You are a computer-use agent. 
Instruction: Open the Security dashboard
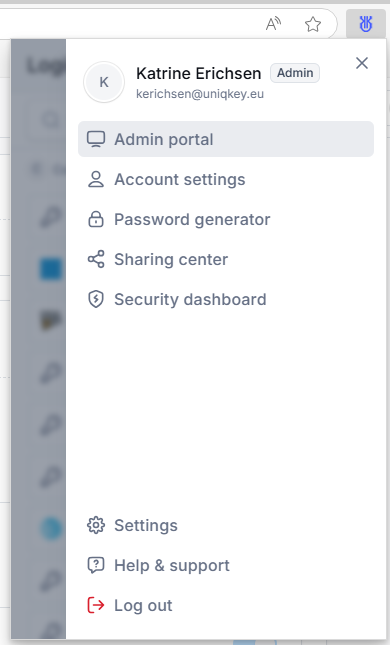pos(226,299)
